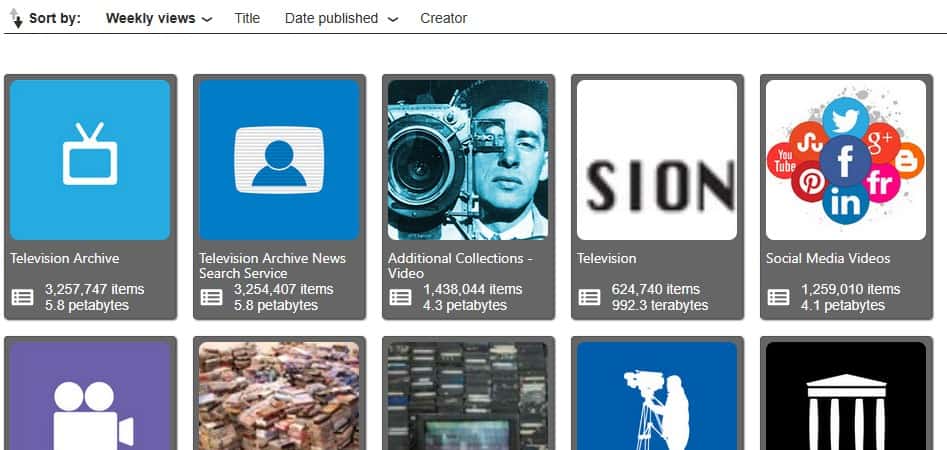Open the blue cameraman silhouette collection
The height and width of the screenshot is (450, 947).
click(657, 400)
